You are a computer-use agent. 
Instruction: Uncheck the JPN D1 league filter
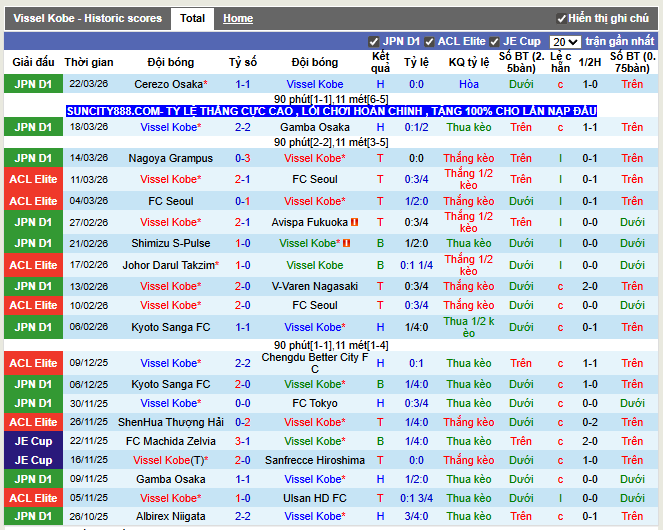[x=374, y=41]
